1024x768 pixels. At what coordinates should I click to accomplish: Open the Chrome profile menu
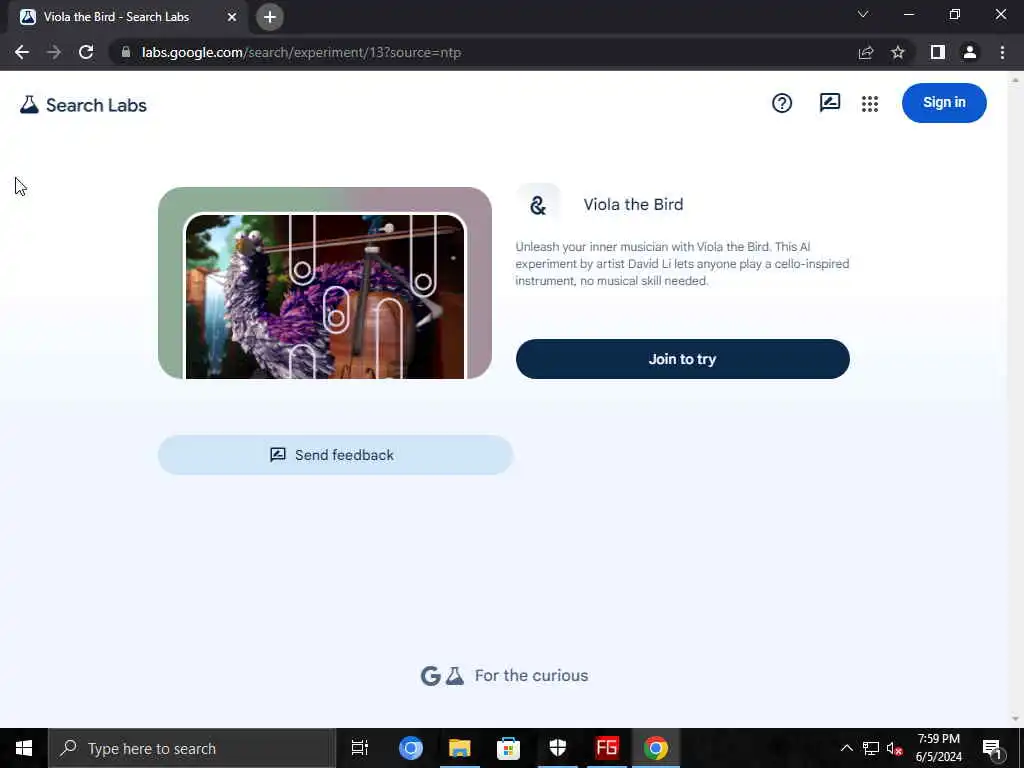(970, 52)
